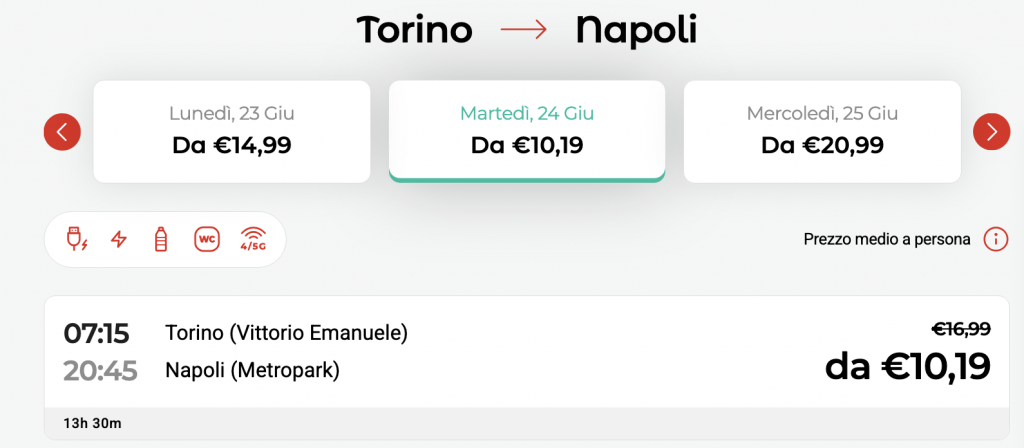Click the Prezzo medio a persona label
The width and height of the screenshot is (1024, 448).
[x=887, y=240]
